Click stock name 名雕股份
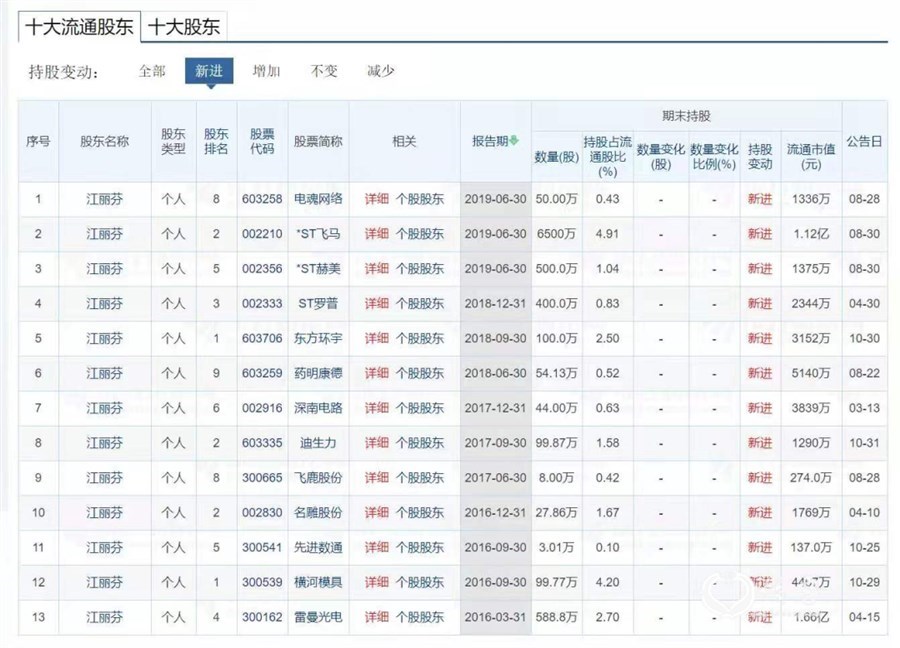The width and height of the screenshot is (900, 648). [x=318, y=513]
